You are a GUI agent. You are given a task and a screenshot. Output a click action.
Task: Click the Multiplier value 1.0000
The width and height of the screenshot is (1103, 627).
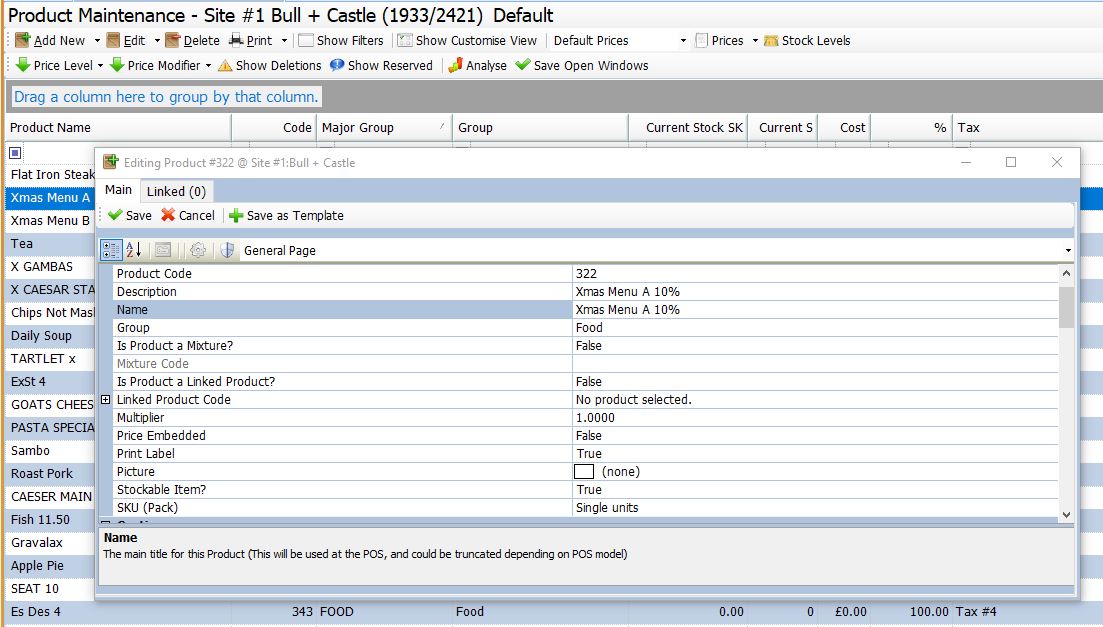[815, 417]
